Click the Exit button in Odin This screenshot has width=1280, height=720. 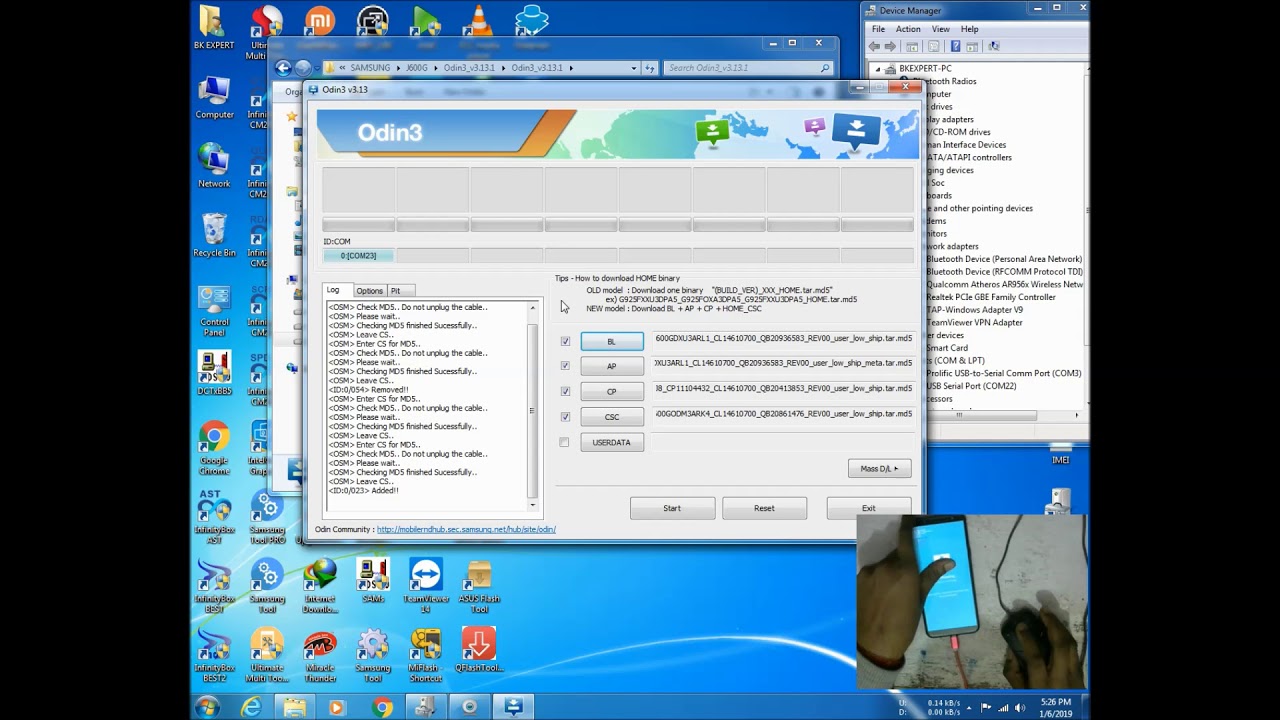point(869,508)
